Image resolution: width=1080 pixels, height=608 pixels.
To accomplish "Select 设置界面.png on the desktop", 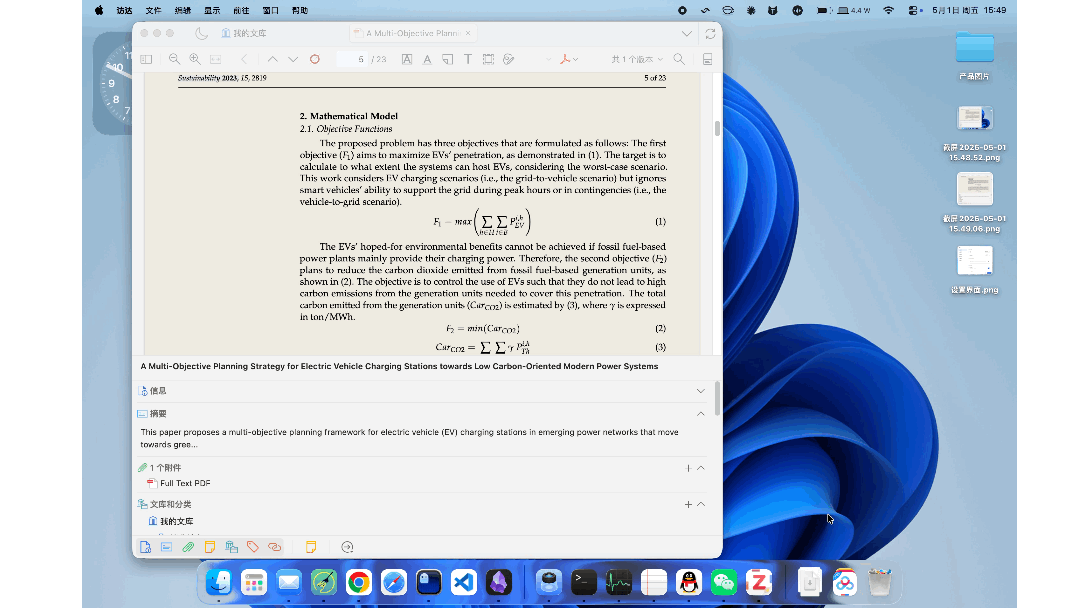I will pyautogui.click(x=975, y=269).
